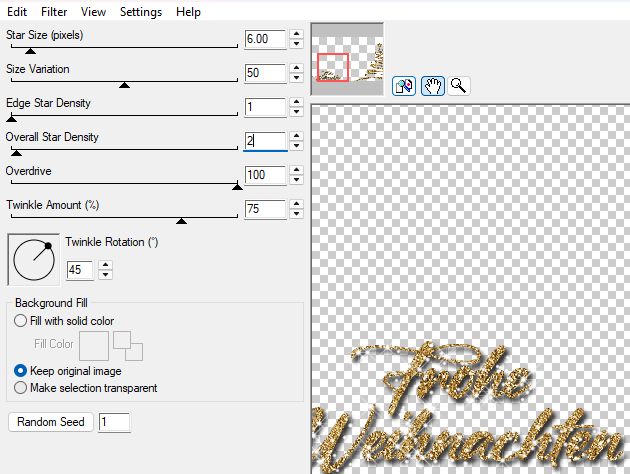630x474 pixels.
Task: Increase Edge Star Density spinner value
Action: pyautogui.click(x=296, y=102)
